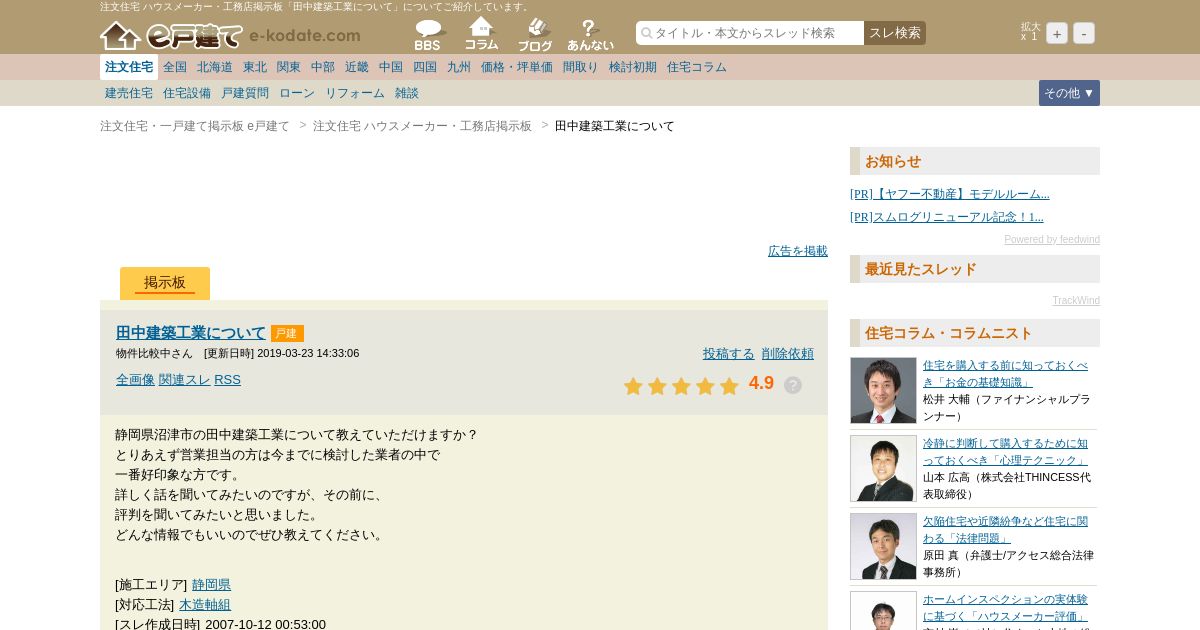Open the 投稿する link
The image size is (1200, 630).
click(x=729, y=353)
